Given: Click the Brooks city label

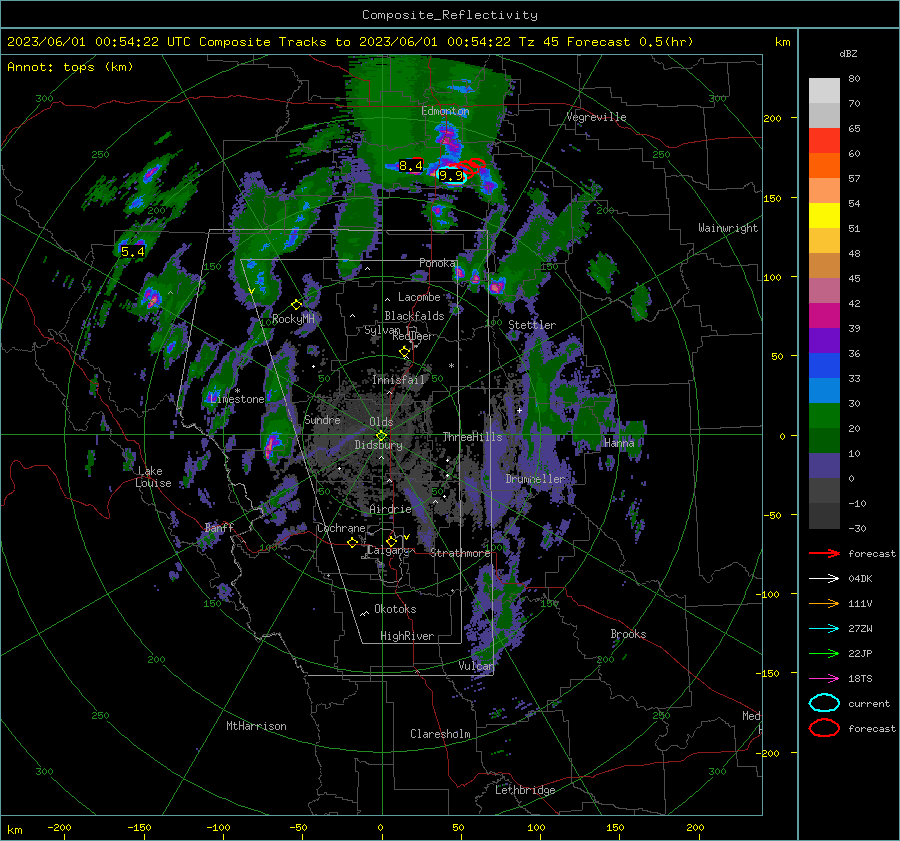Looking at the screenshot, I should coord(628,634).
